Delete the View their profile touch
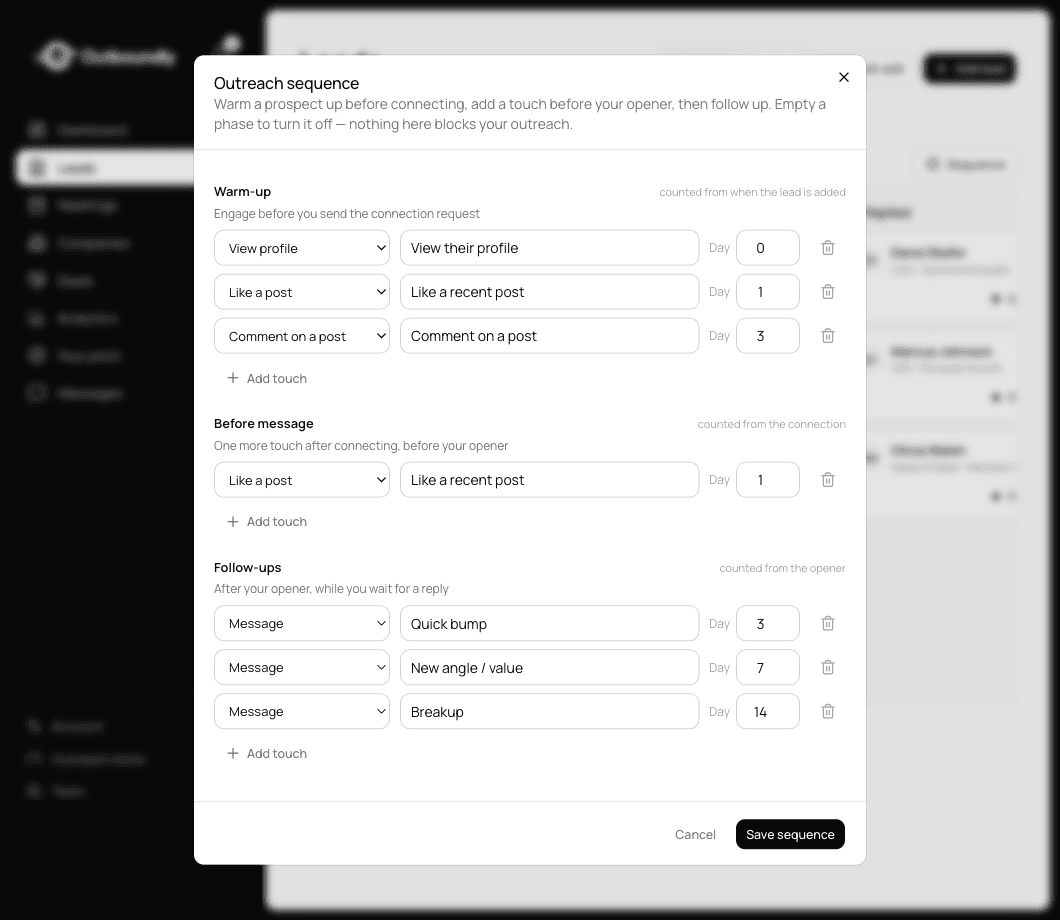This screenshot has height=920, width=1060. click(x=827, y=248)
